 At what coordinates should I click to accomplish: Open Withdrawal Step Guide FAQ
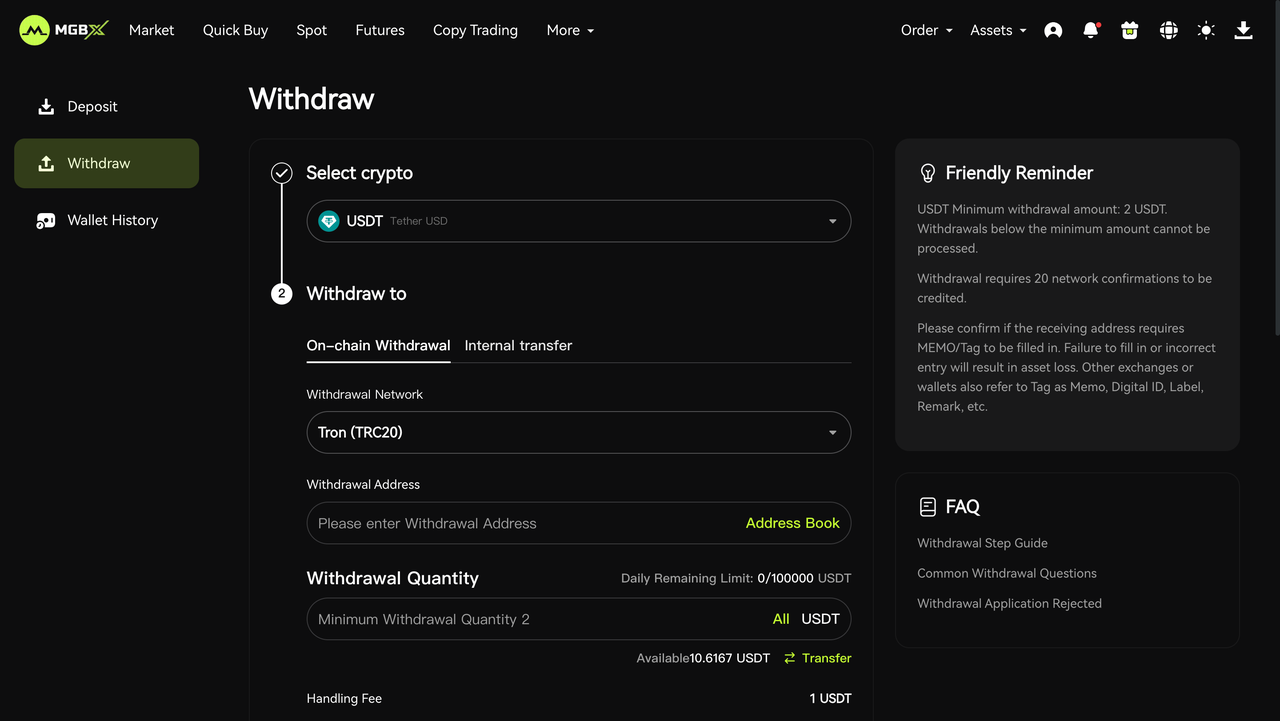982,543
